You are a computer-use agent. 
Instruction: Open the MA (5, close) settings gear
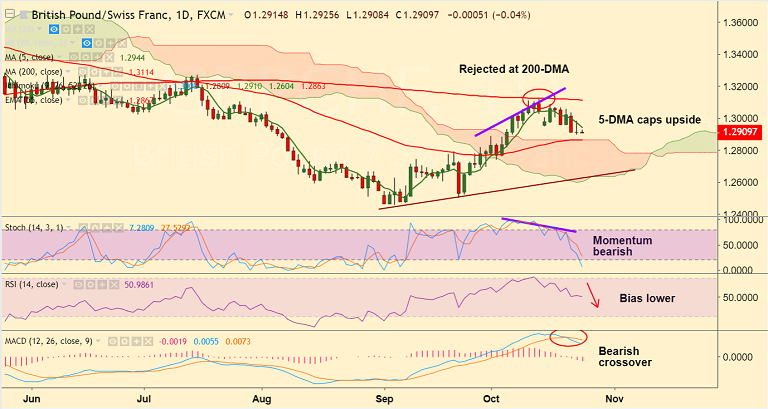coord(86,57)
